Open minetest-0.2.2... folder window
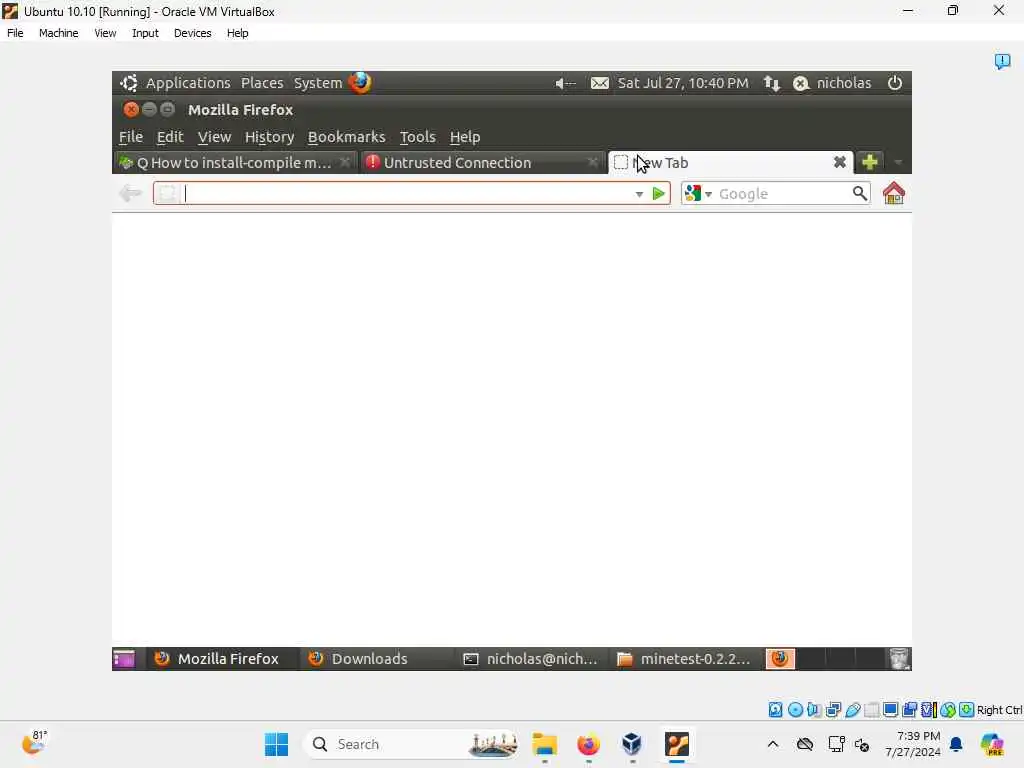Viewport: 1024px width, 768px height. (x=684, y=659)
